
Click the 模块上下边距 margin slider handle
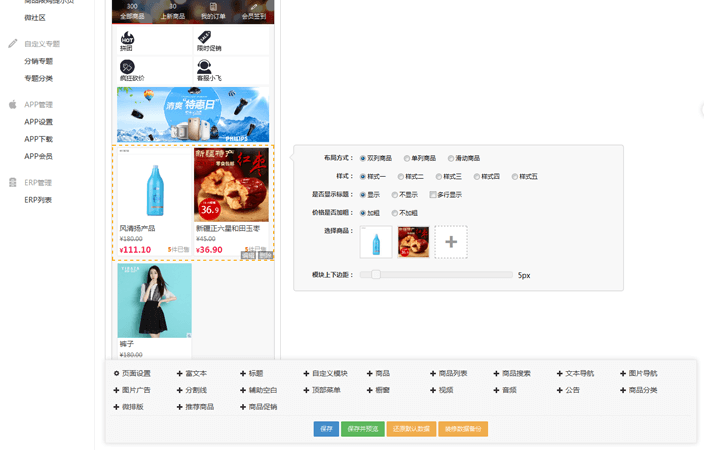[376, 275]
